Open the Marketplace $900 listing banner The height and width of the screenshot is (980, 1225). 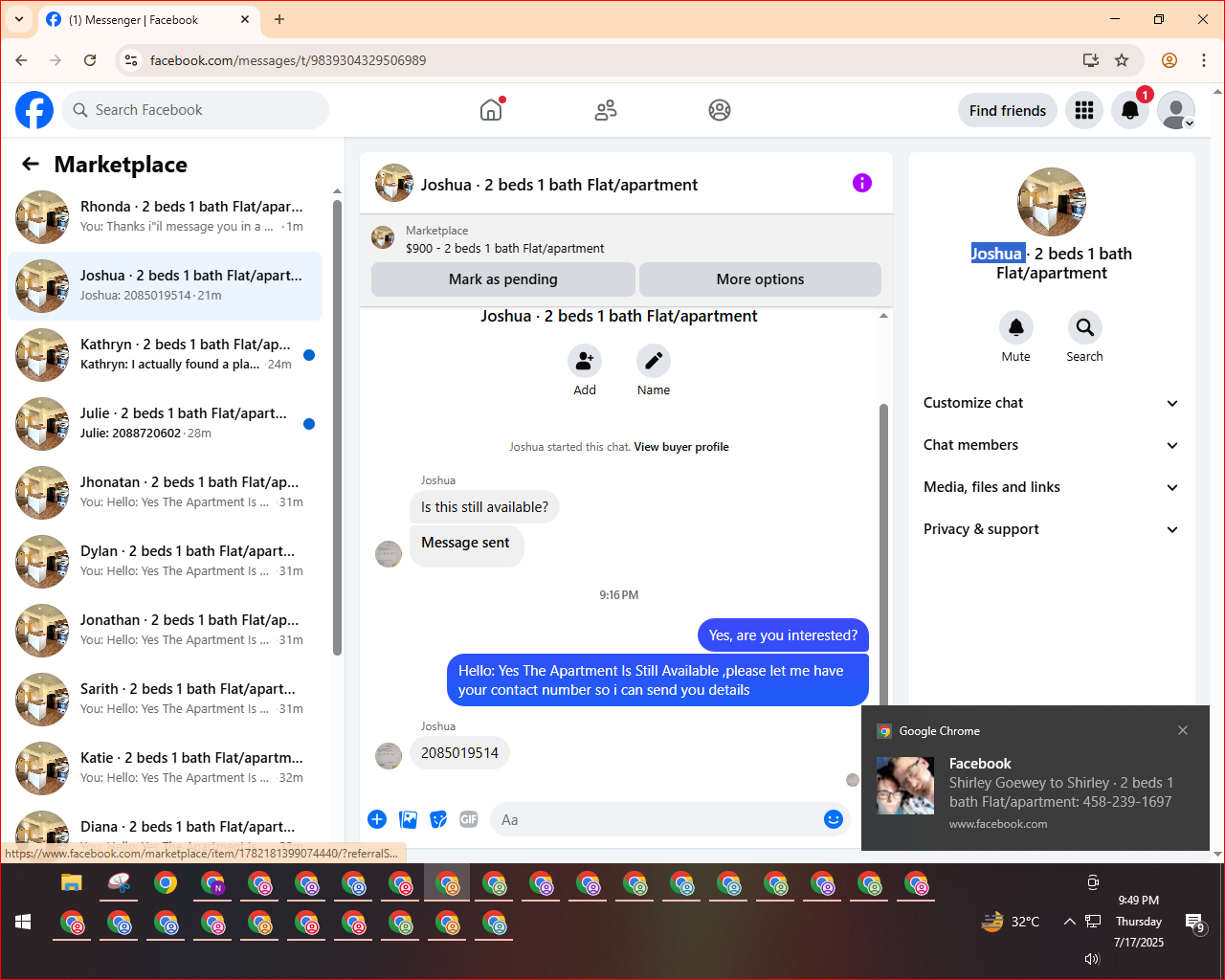626,238
